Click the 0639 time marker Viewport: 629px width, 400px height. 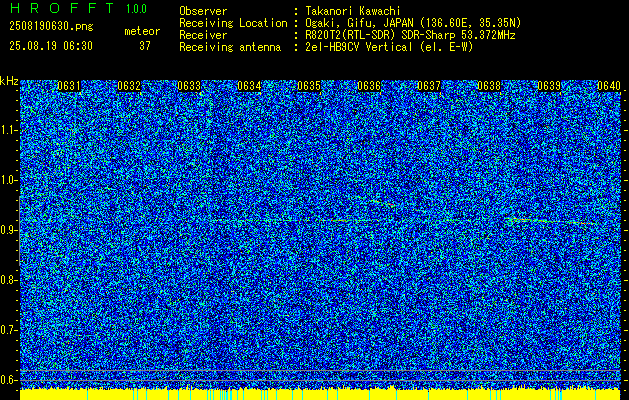549,86
